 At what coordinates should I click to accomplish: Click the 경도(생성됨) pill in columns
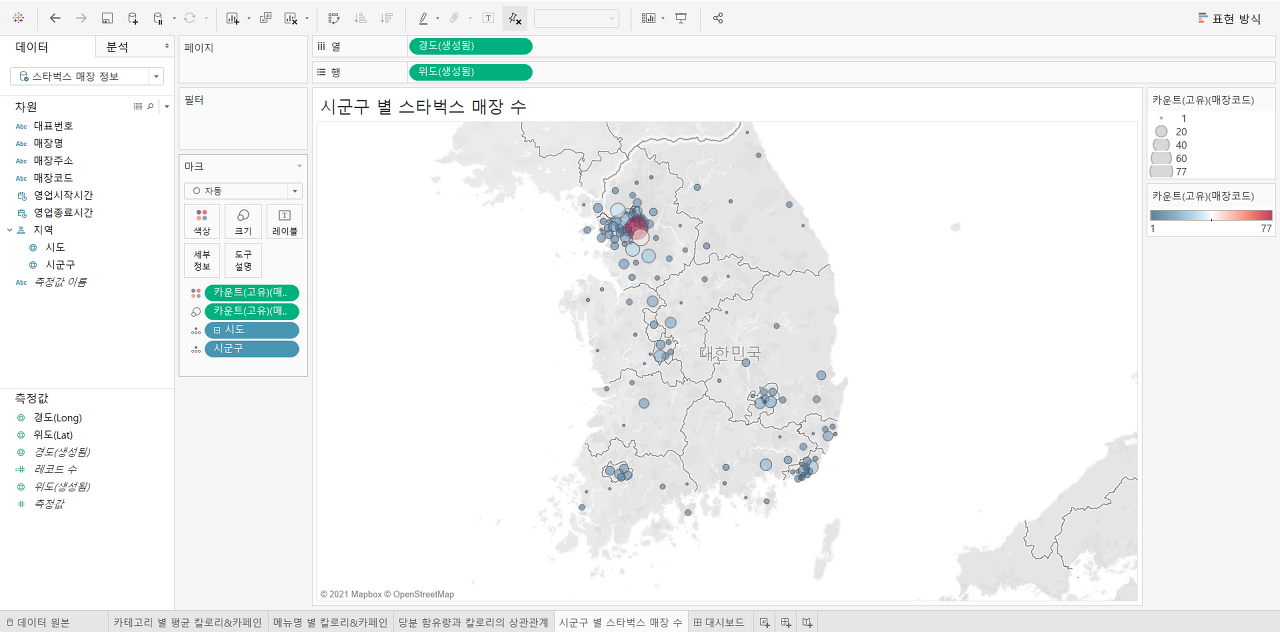[x=470, y=46]
